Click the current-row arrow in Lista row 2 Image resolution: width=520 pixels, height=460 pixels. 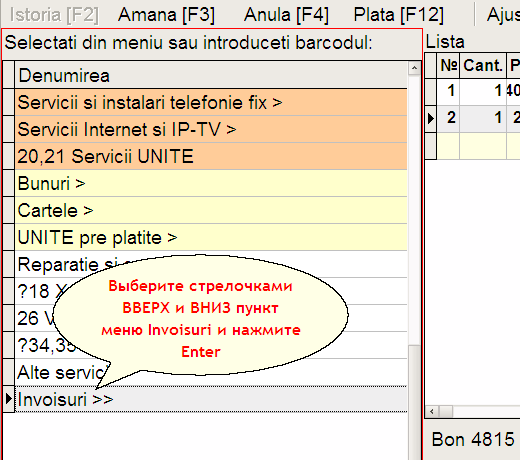tap(431, 119)
